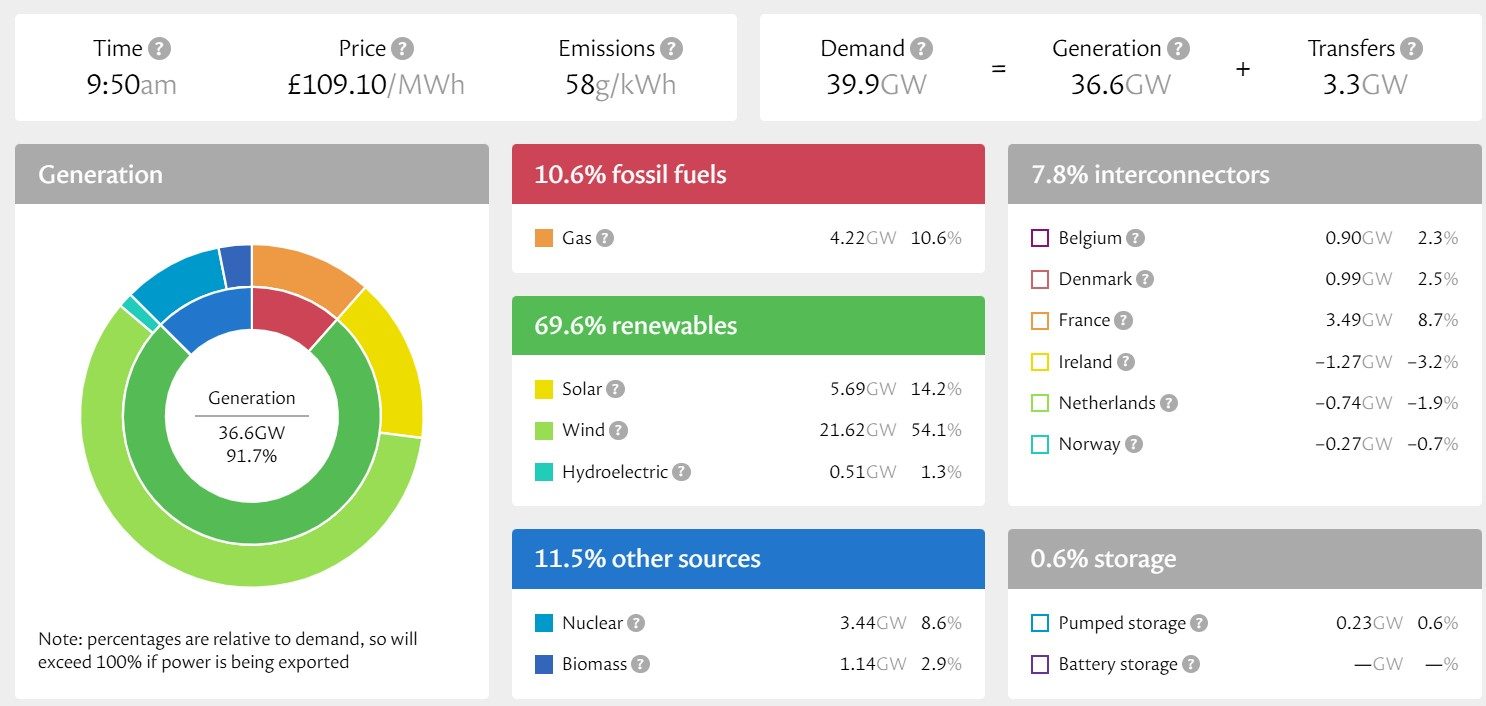Click the red fossil fuels inner ring segment
Viewport: 1486px width, 706px height.
click(x=292, y=315)
